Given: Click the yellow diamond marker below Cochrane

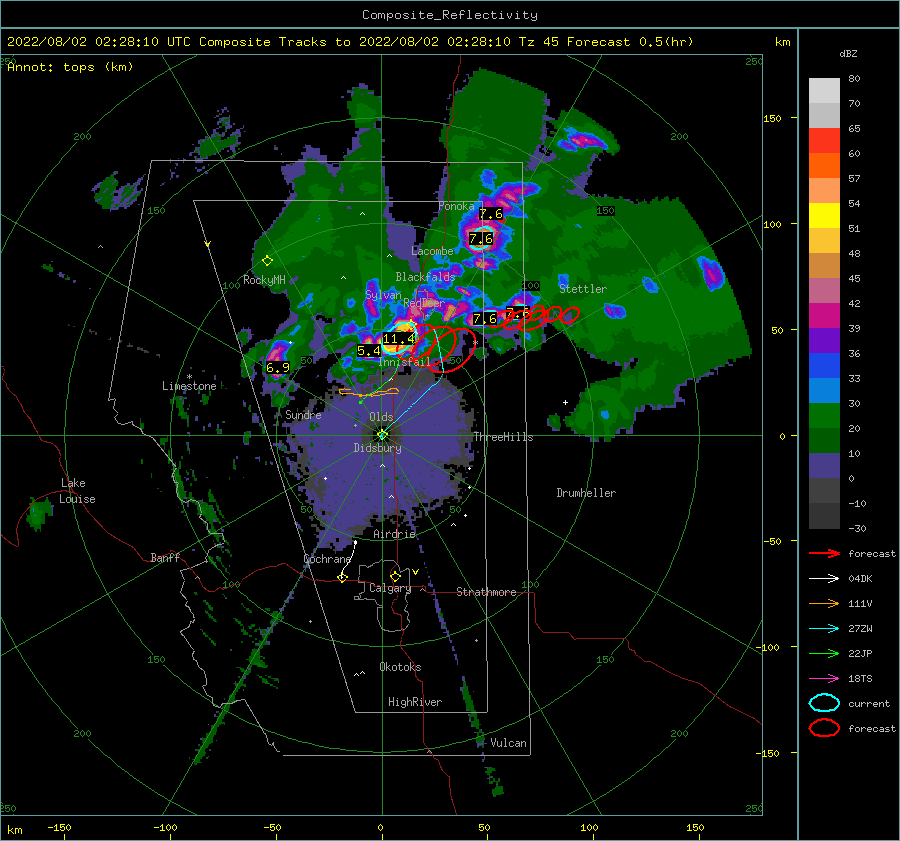Looking at the screenshot, I should click(x=342, y=577).
